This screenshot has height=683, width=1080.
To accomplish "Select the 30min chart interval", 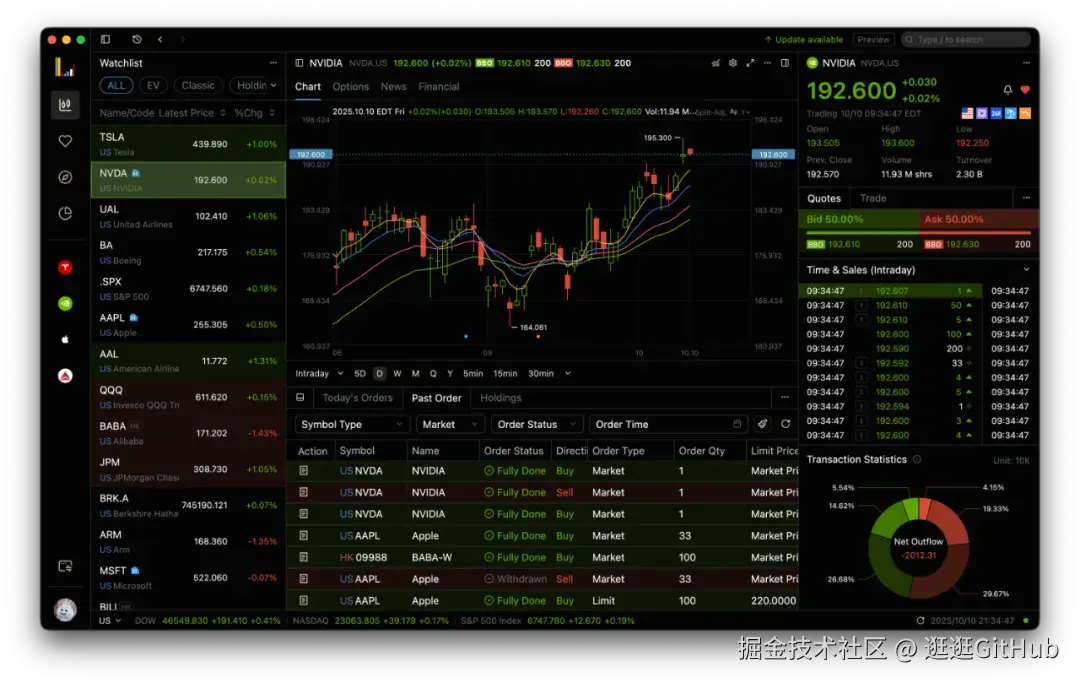I will coord(541,373).
